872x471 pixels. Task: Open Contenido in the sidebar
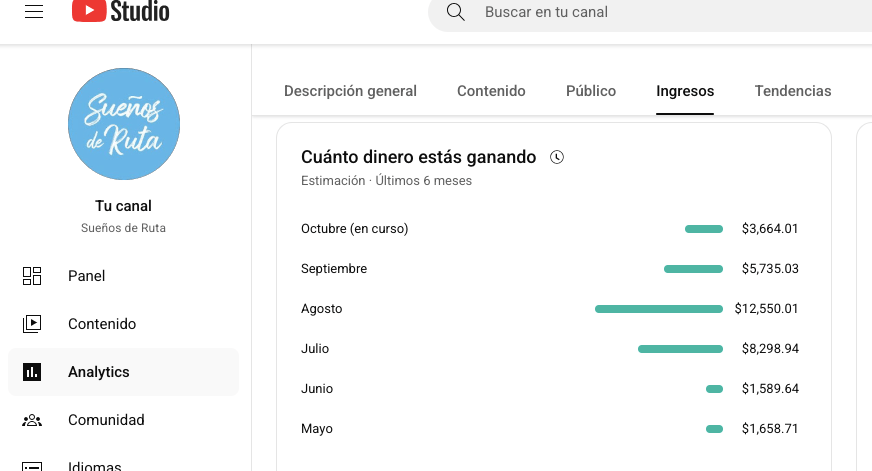click(123, 324)
